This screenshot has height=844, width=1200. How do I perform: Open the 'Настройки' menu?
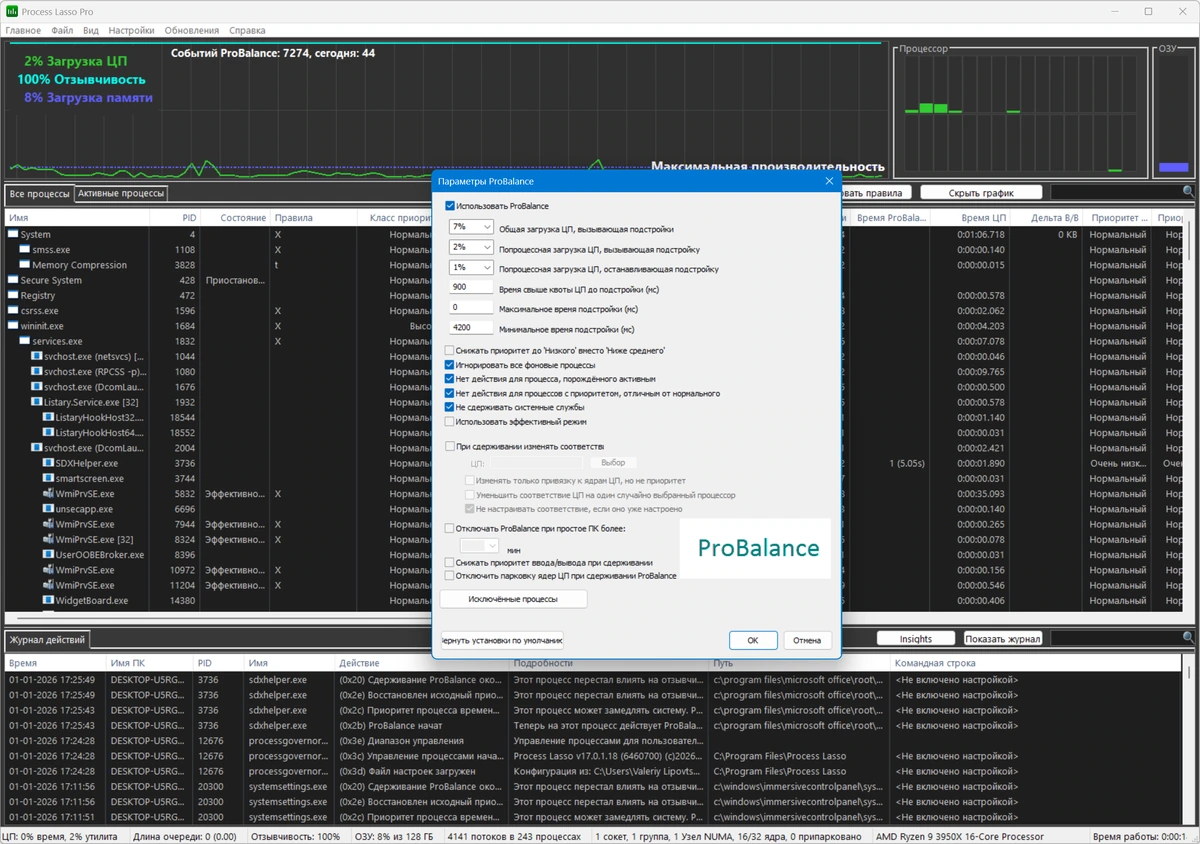131,30
